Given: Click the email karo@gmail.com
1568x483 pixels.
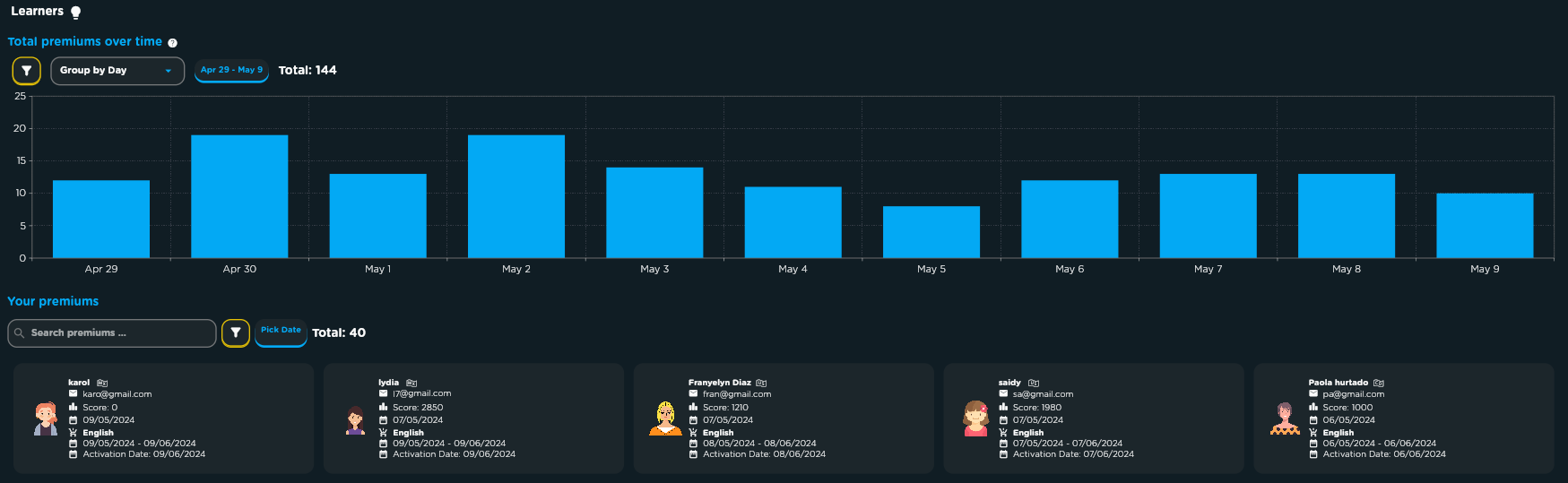Looking at the screenshot, I should 117,394.
